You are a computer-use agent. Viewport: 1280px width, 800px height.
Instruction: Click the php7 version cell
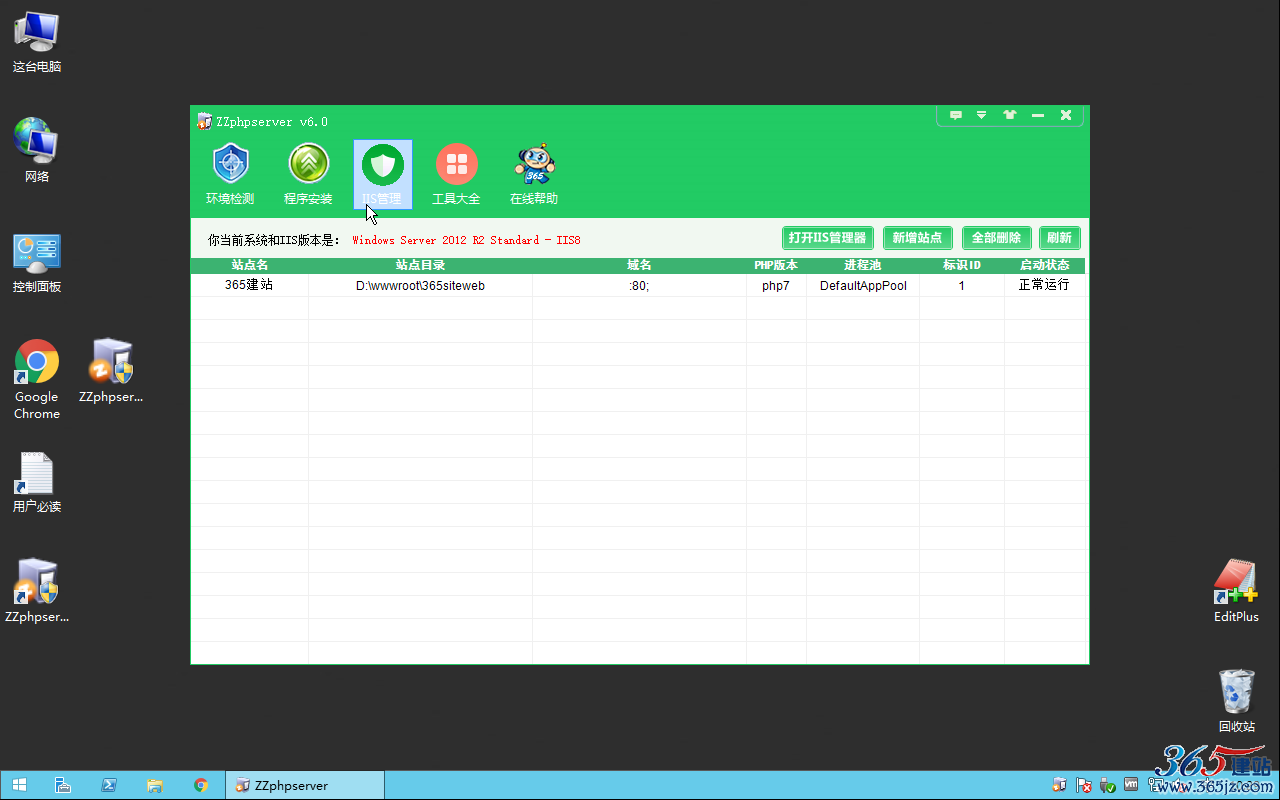coord(776,285)
